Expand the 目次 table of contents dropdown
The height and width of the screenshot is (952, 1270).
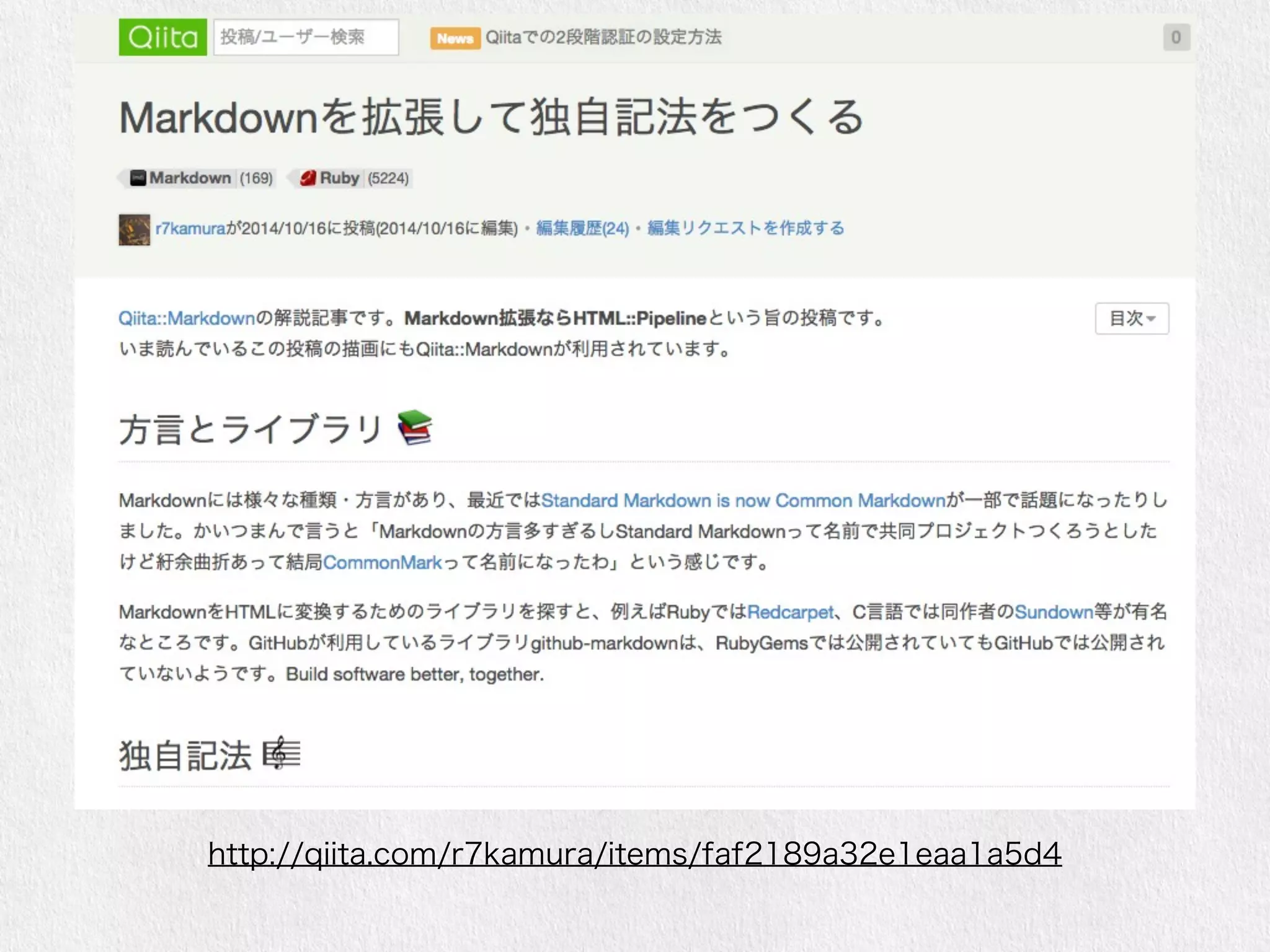click(1132, 319)
